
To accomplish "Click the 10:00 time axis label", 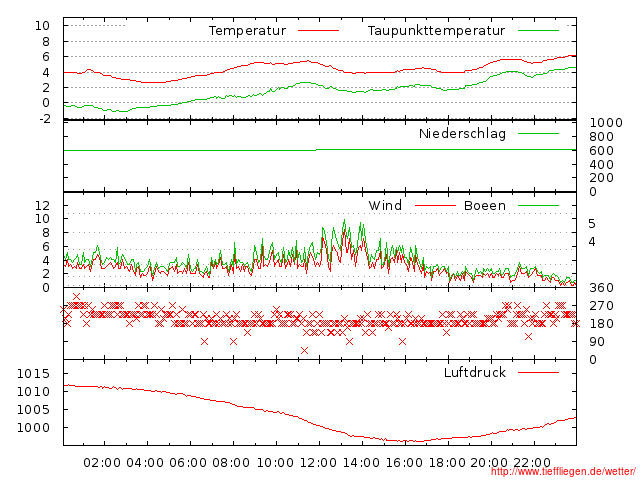I will coord(275,463).
